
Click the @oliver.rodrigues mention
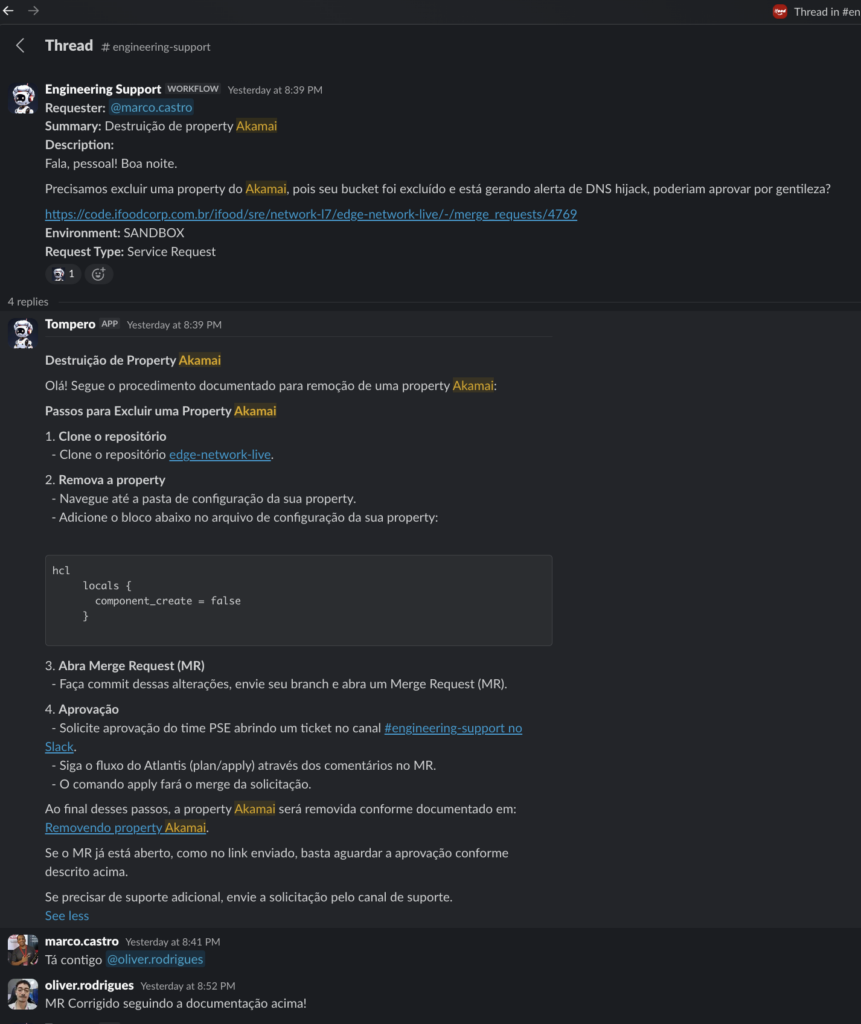[x=155, y=960]
